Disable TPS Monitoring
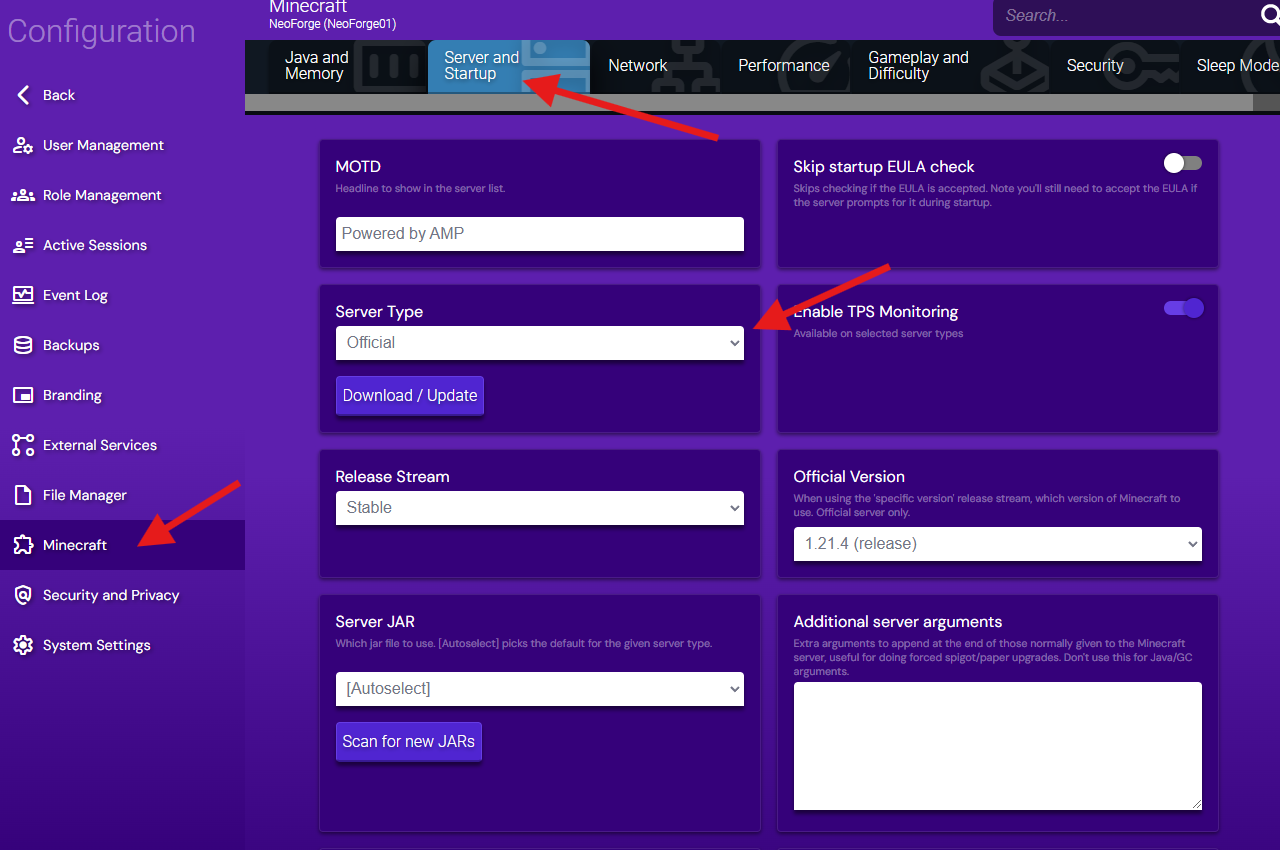Image resolution: width=1280 pixels, height=850 pixels. point(1183,308)
